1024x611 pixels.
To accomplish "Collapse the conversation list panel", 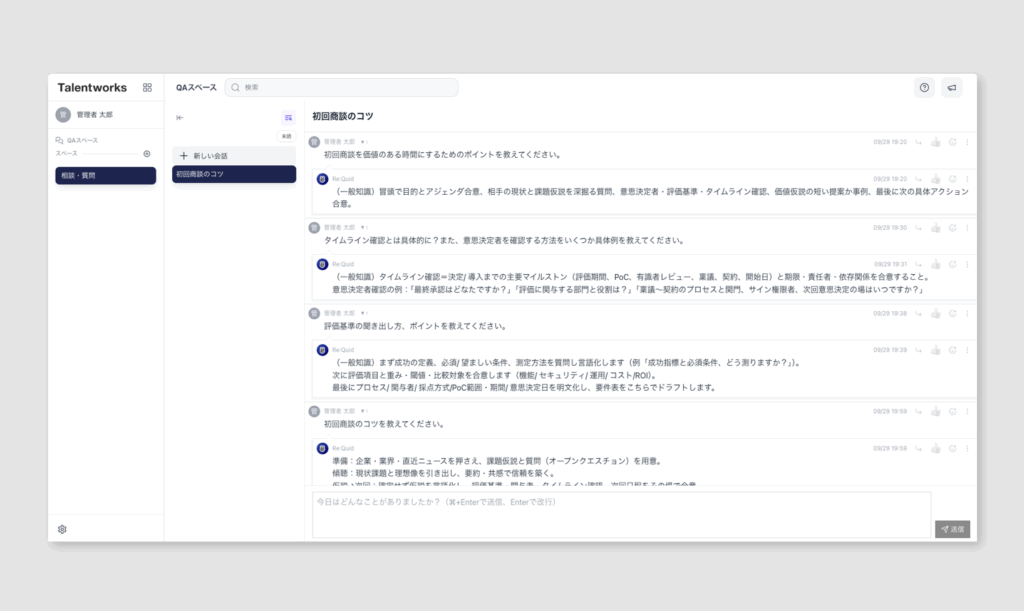I will coord(180,118).
